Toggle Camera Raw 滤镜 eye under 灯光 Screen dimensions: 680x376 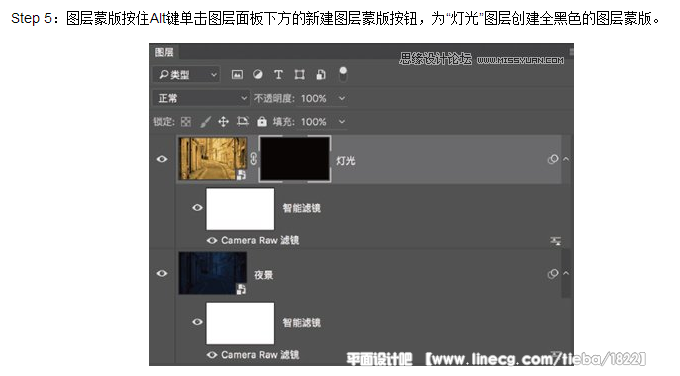[x=212, y=240]
